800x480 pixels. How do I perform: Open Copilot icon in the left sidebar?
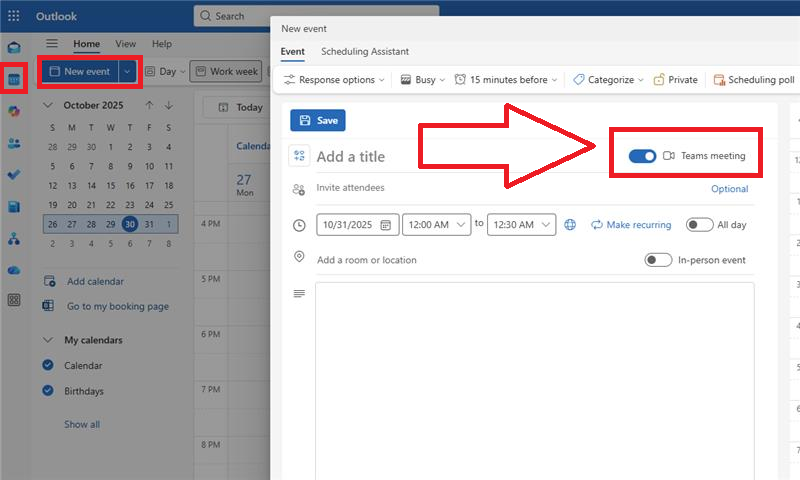coord(14,111)
